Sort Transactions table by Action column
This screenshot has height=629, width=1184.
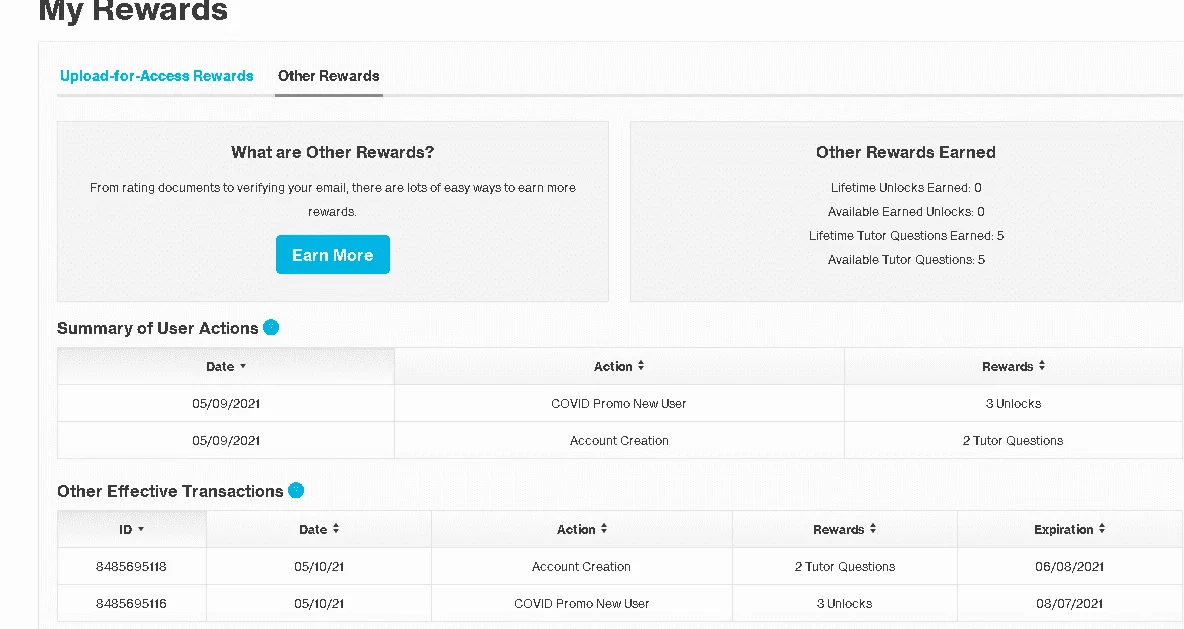(x=581, y=529)
